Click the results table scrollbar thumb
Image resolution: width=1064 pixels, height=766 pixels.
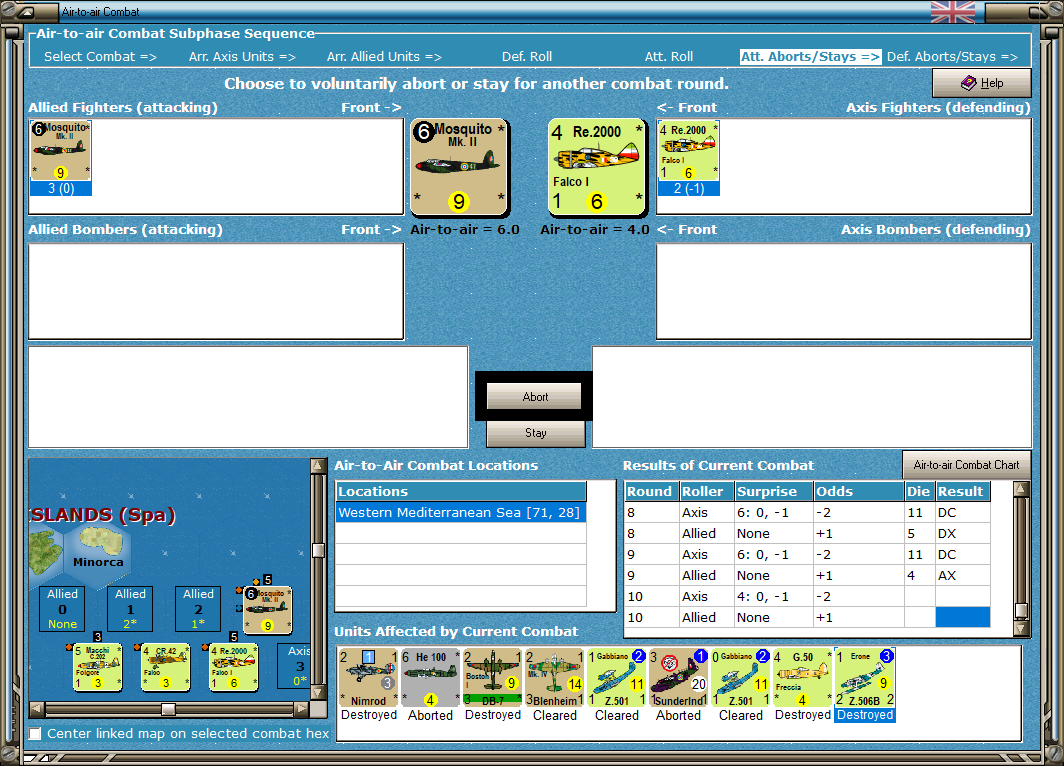[1021, 611]
